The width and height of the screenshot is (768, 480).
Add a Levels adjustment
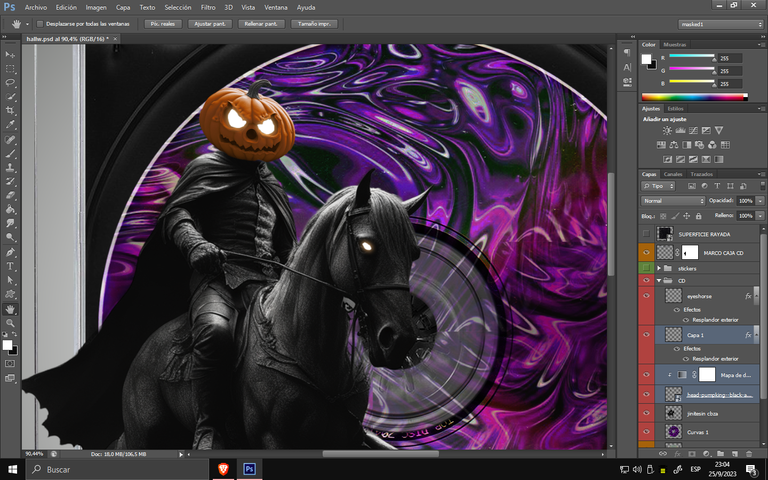tap(680, 130)
